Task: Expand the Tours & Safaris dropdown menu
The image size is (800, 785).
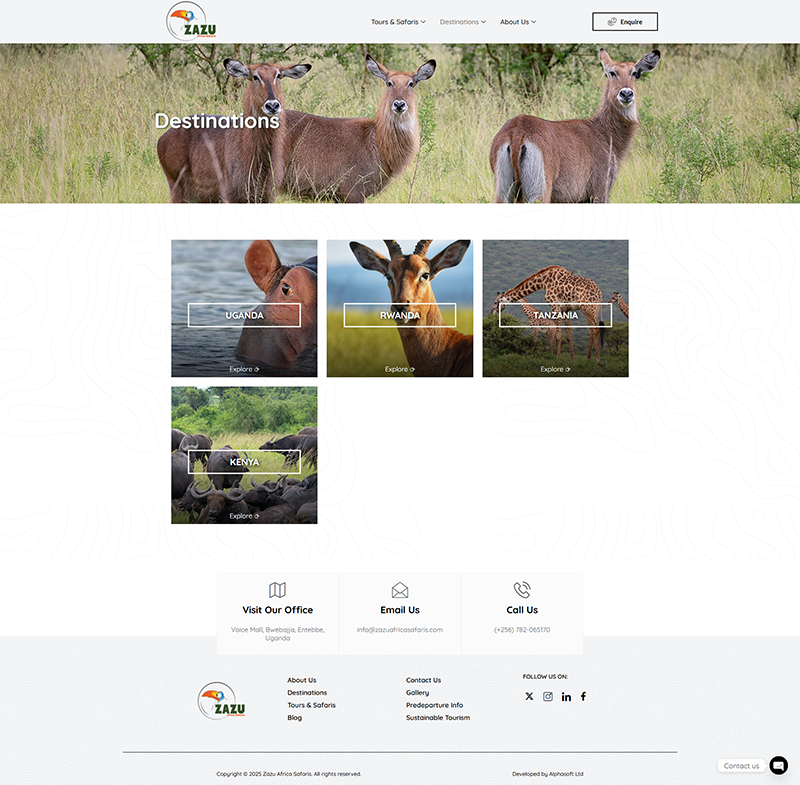Action: (x=398, y=22)
